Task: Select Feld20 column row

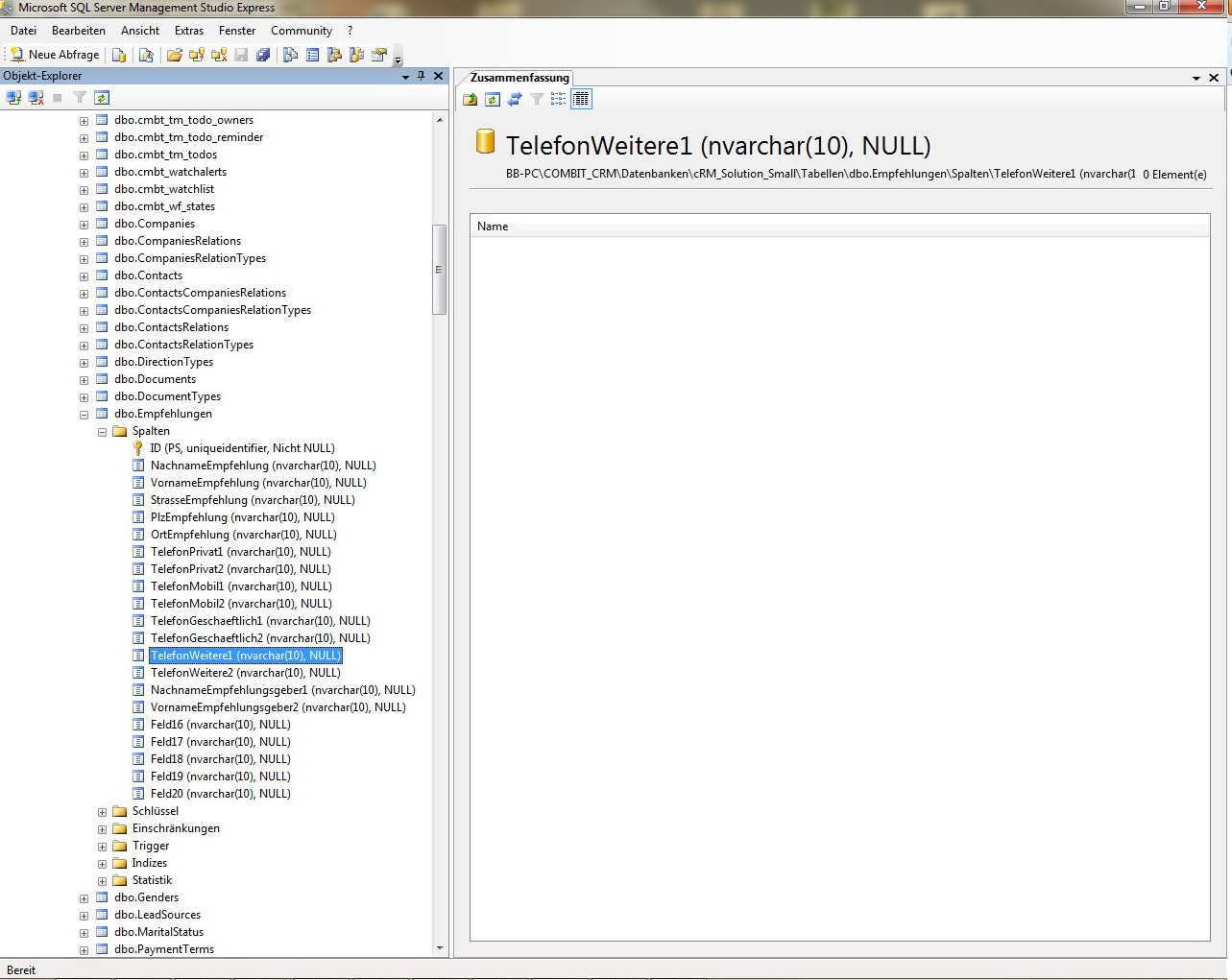Action: click(220, 794)
